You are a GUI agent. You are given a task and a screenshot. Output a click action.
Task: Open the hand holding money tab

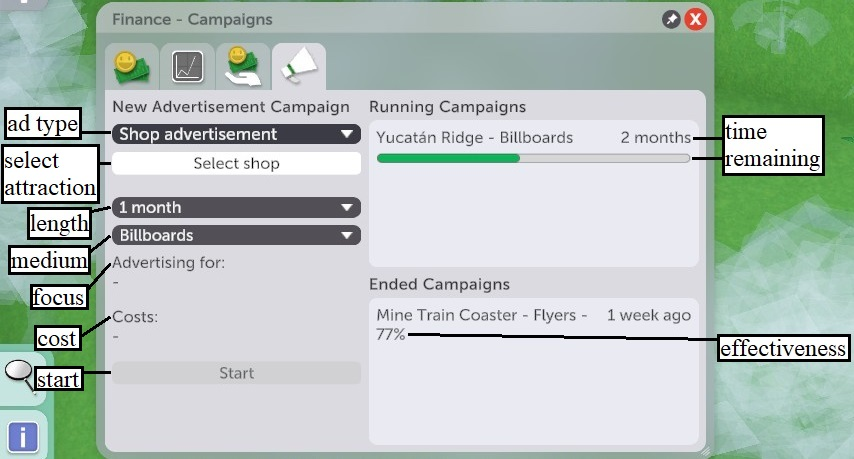point(242,66)
